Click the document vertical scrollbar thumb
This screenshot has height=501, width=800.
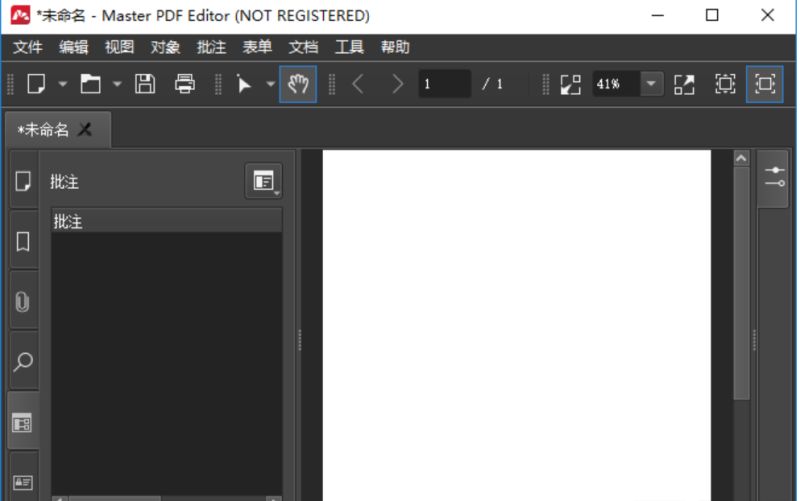(741, 283)
